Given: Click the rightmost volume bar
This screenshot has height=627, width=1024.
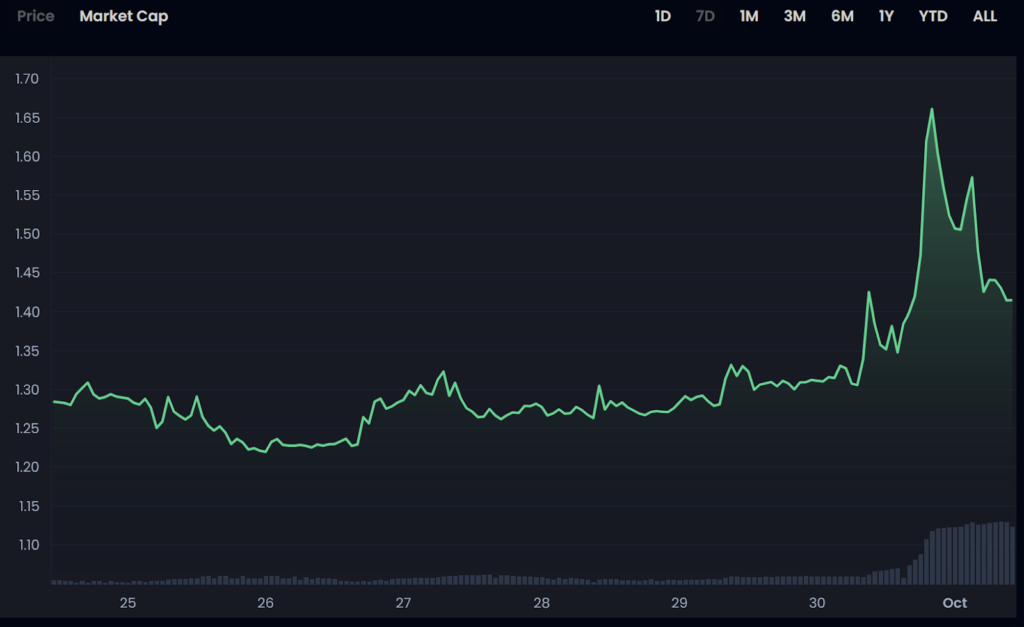Looking at the screenshot, I should 1012,555.
